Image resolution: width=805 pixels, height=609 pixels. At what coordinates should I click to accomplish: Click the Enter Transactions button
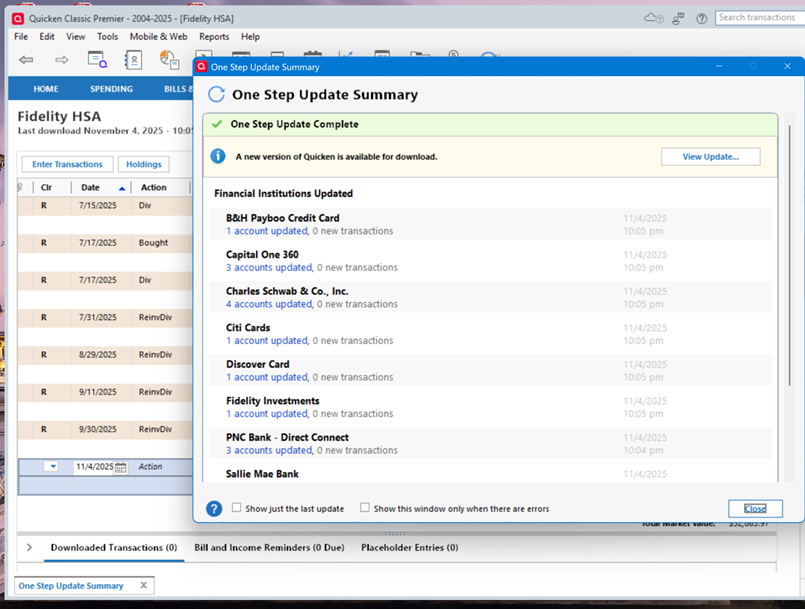click(x=67, y=164)
